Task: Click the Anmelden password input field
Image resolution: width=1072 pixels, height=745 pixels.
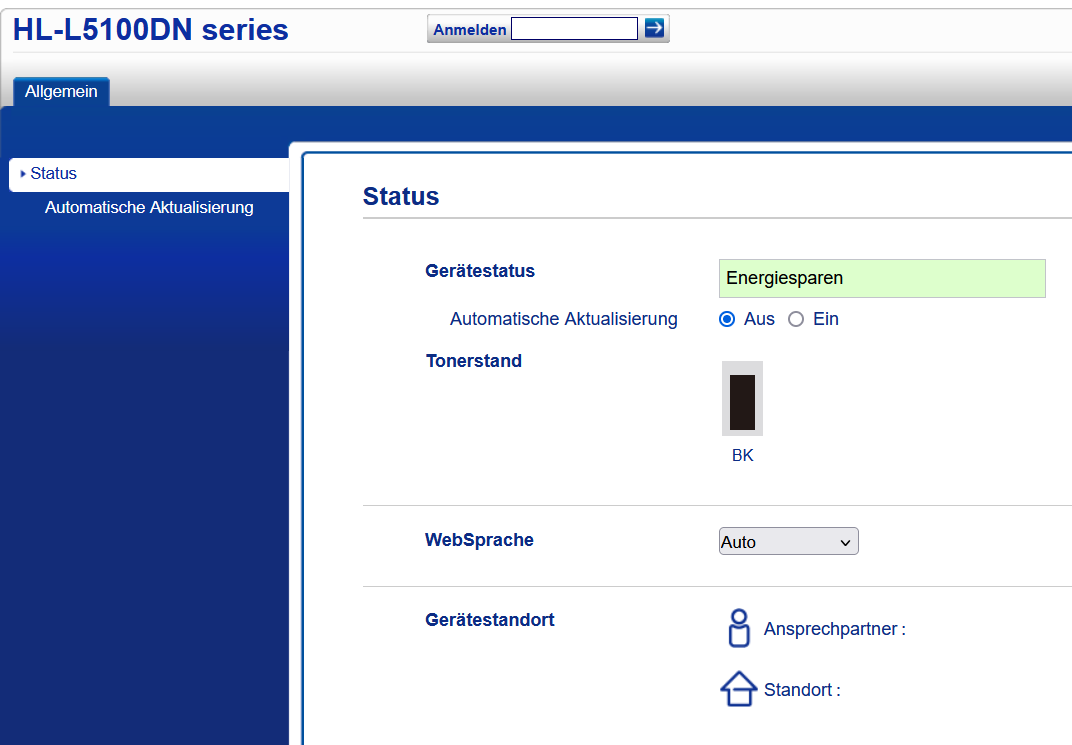Action: point(574,29)
